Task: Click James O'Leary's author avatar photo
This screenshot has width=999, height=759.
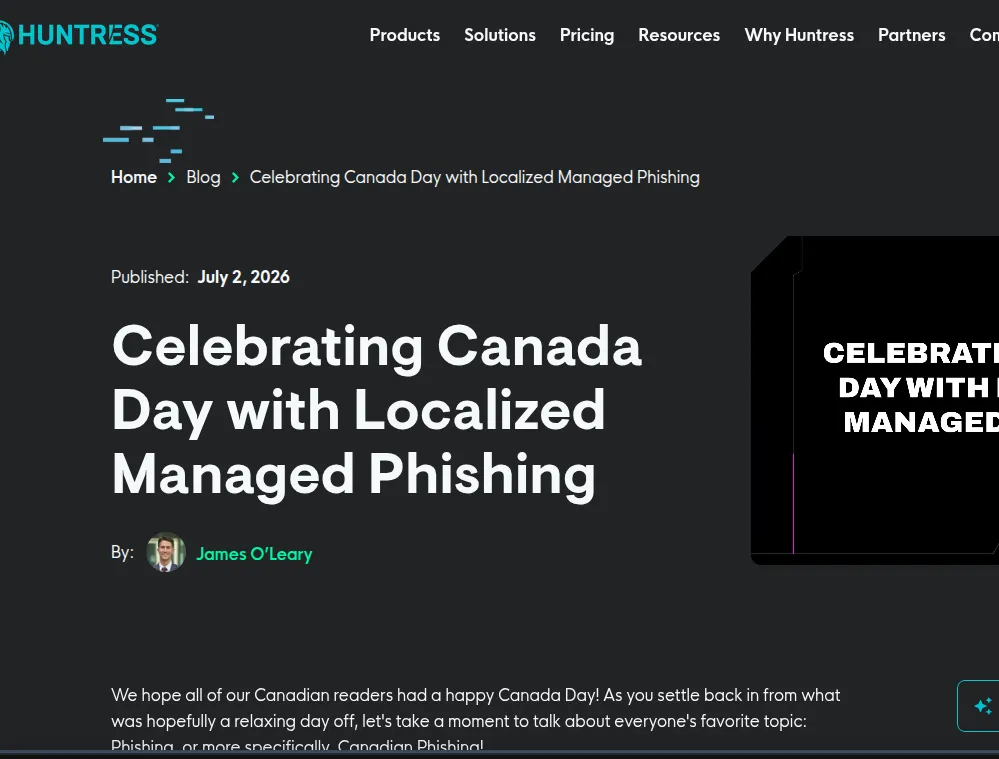Action: click(x=166, y=552)
